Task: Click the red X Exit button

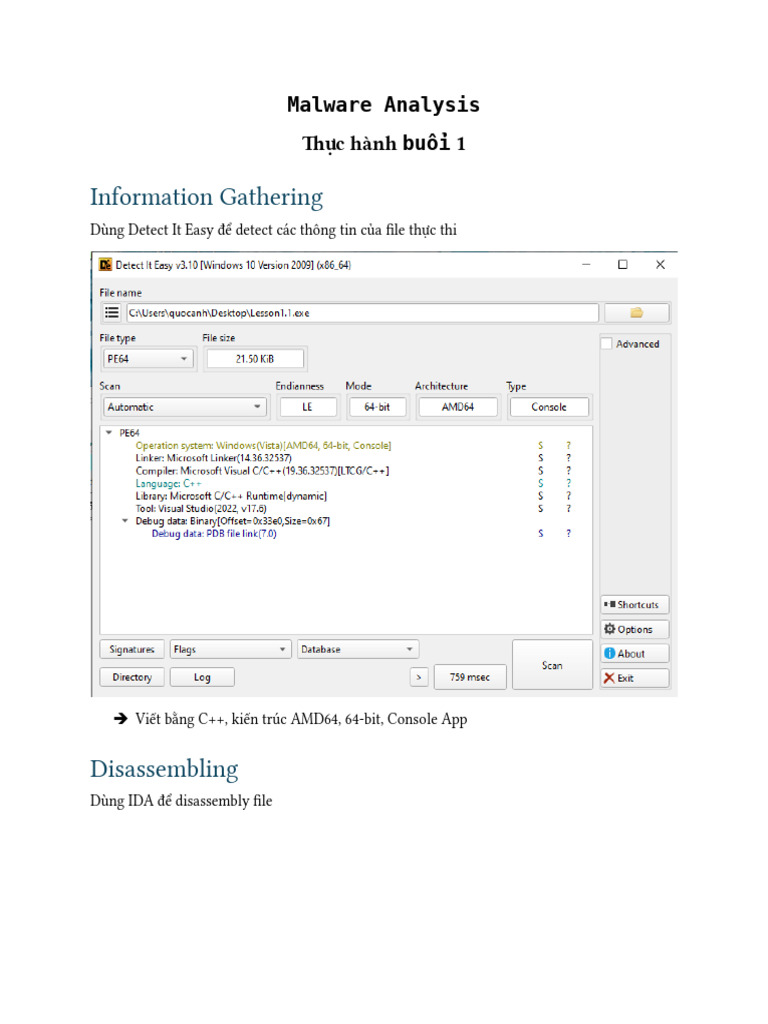Action: point(634,678)
